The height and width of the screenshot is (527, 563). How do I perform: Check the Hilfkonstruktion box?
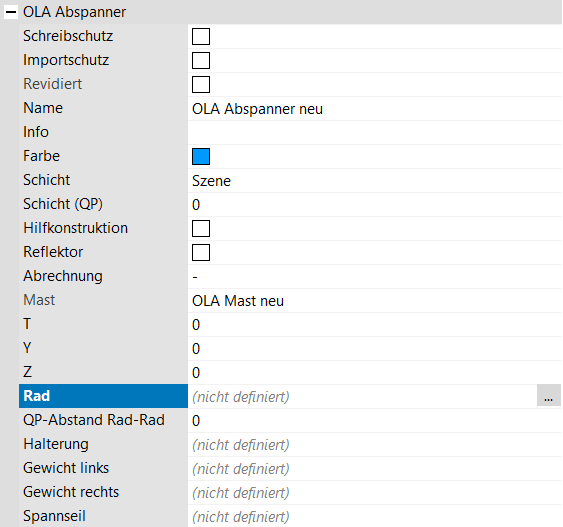[201, 228]
